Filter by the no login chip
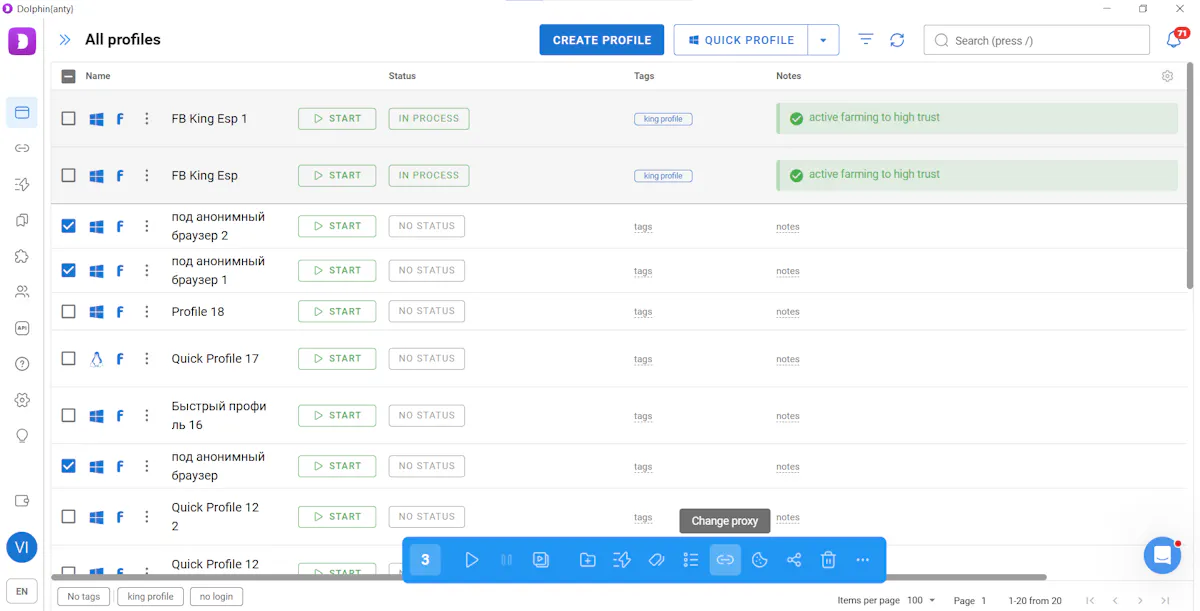 tap(216, 597)
